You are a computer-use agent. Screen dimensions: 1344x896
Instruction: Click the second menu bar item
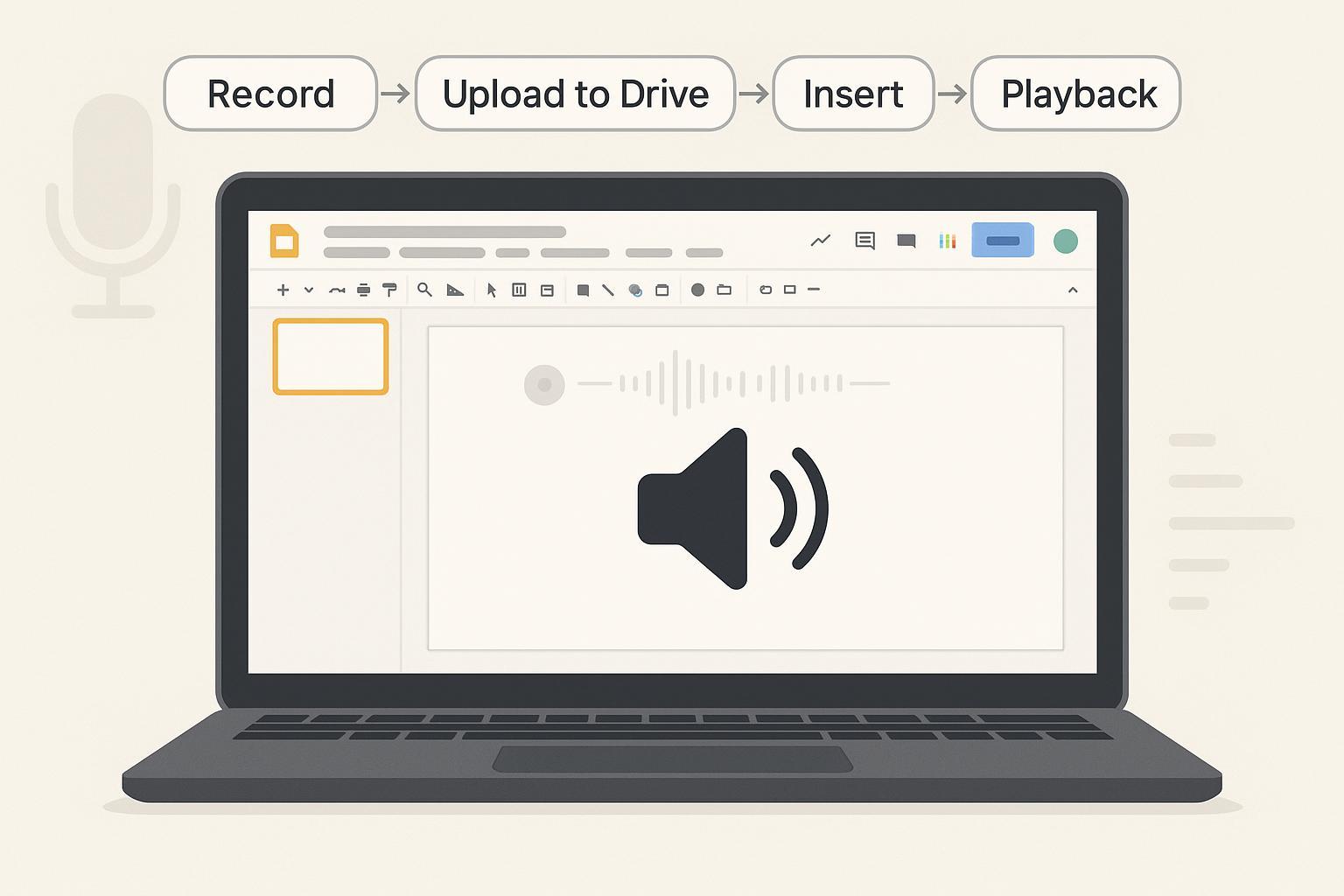442,253
